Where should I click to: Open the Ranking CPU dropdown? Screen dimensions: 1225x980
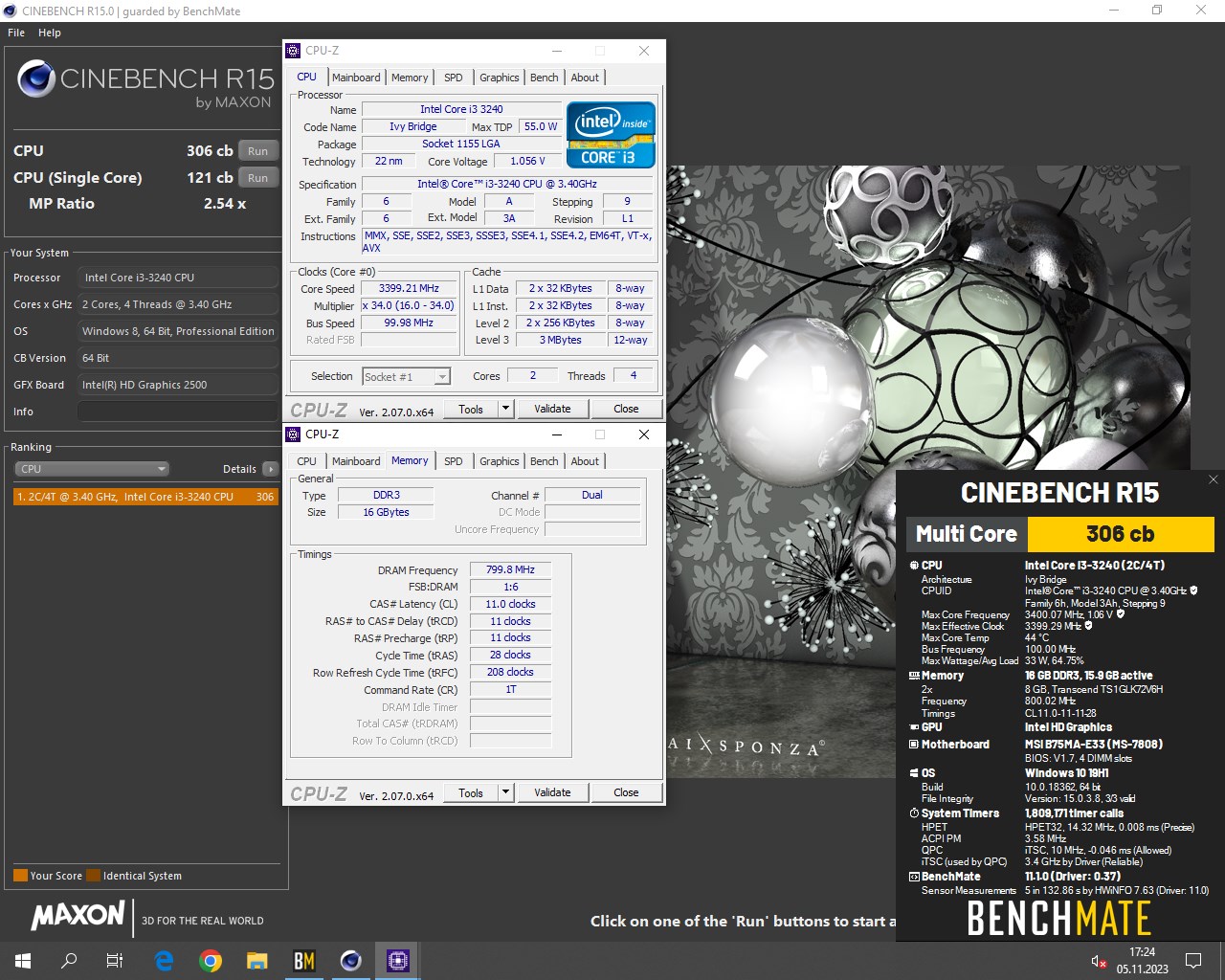coord(92,469)
